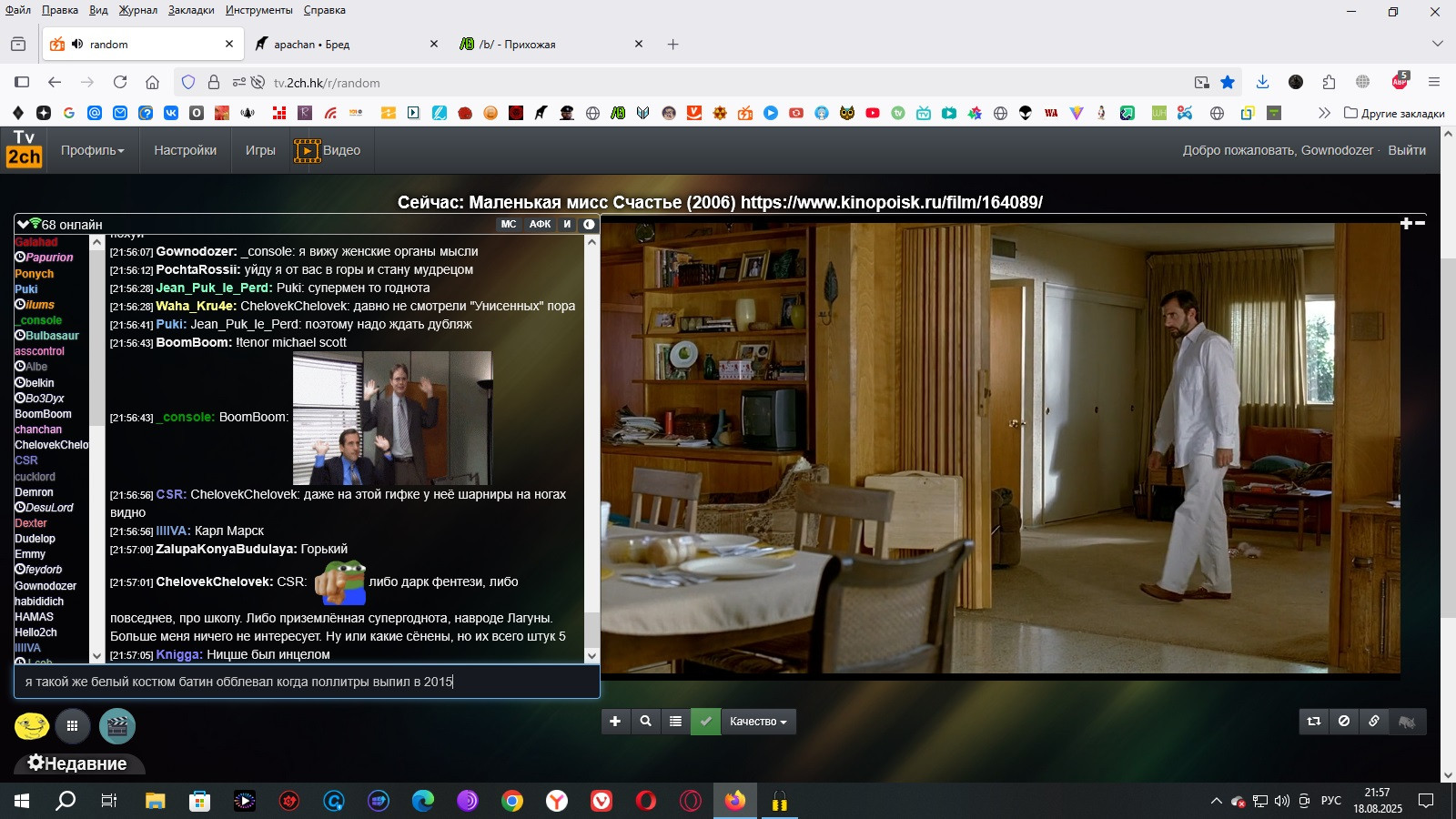Toggle the МС chat filter button
1456x819 pixels.
(508, 224)
